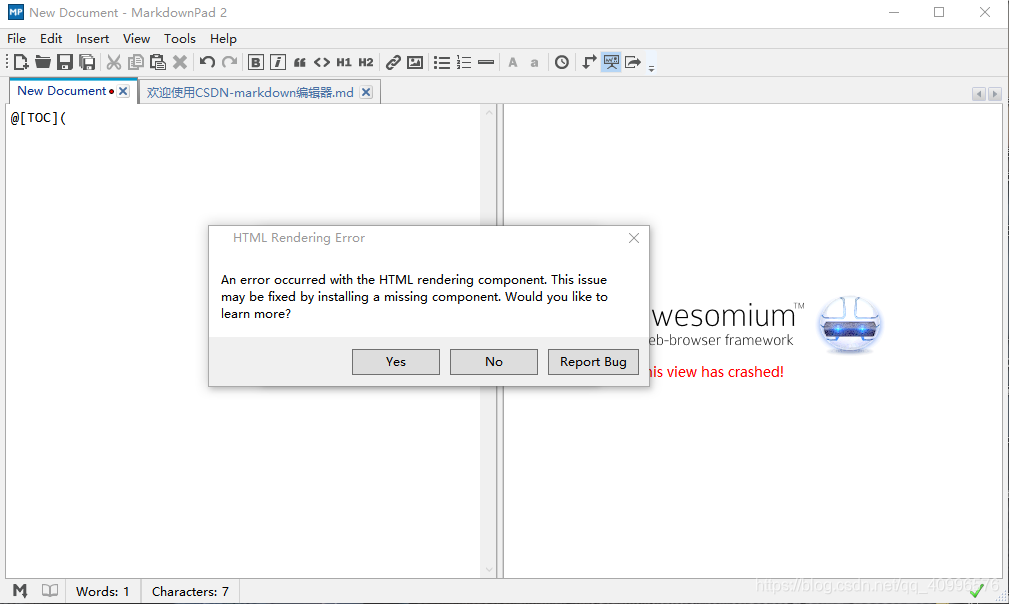The height and width of the screenshot is (604, 1009).
Task: Redo the last undone action
Action: tap(230, 62)
